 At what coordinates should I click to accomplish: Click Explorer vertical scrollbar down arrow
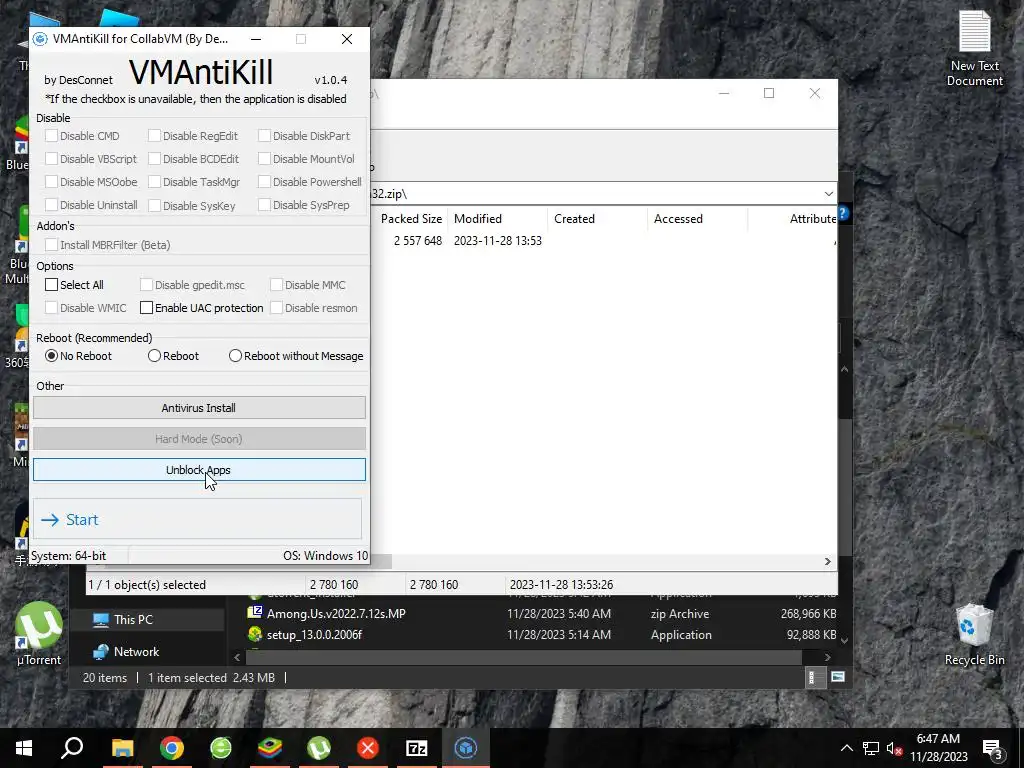tap(844, 641)
